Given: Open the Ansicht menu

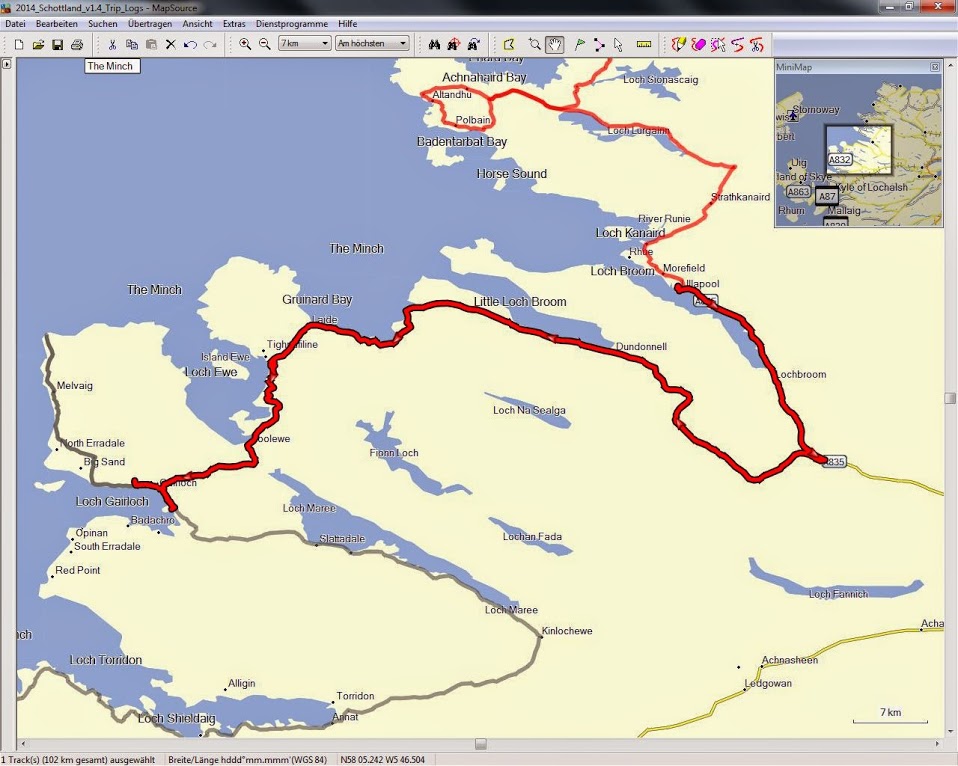Looking at the screenshot, I should pyautogui.click(x=197, y=23).
